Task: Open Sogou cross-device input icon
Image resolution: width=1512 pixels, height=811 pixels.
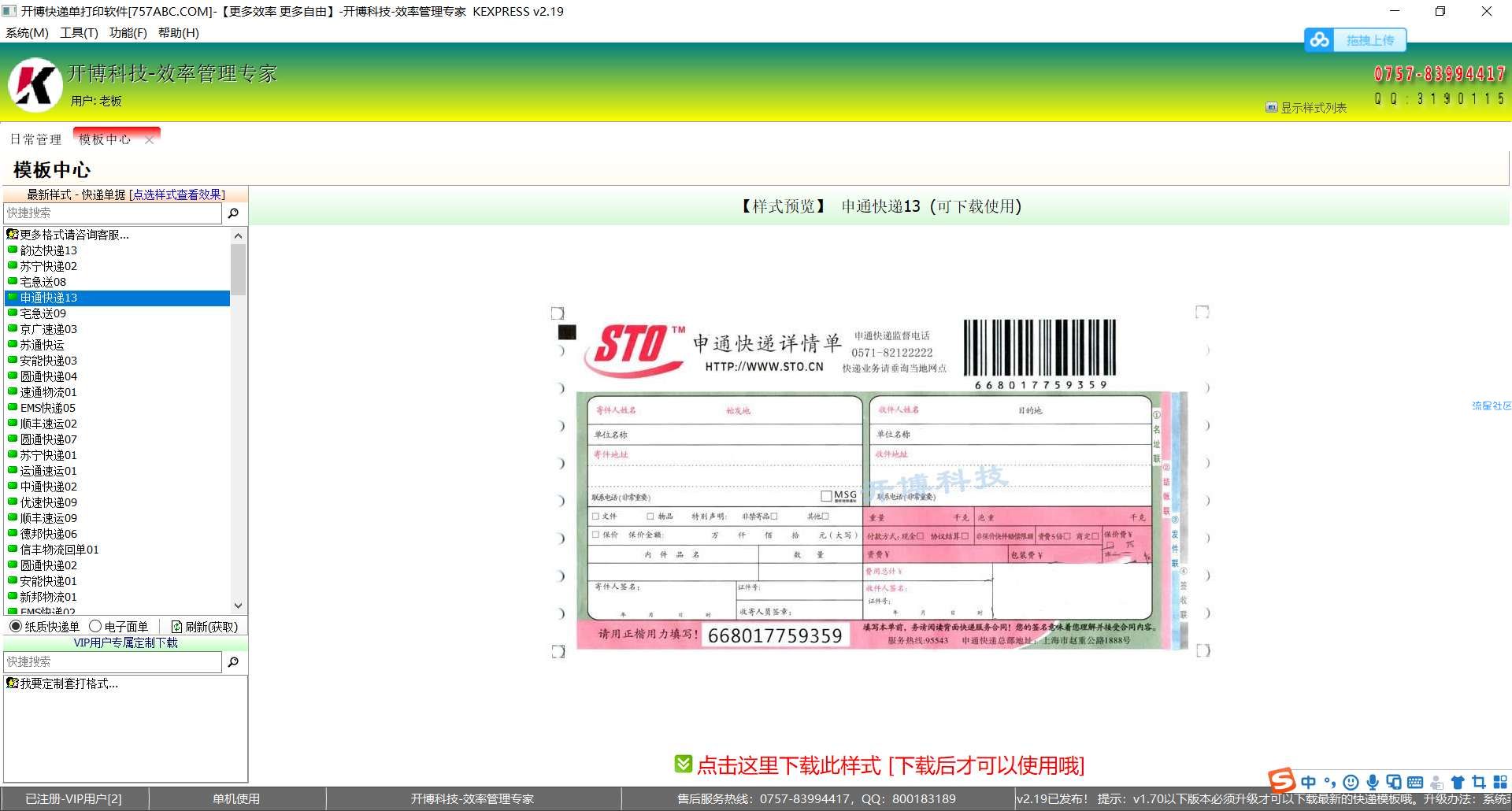Action: pyautogui.click(x=1394, y=782)
